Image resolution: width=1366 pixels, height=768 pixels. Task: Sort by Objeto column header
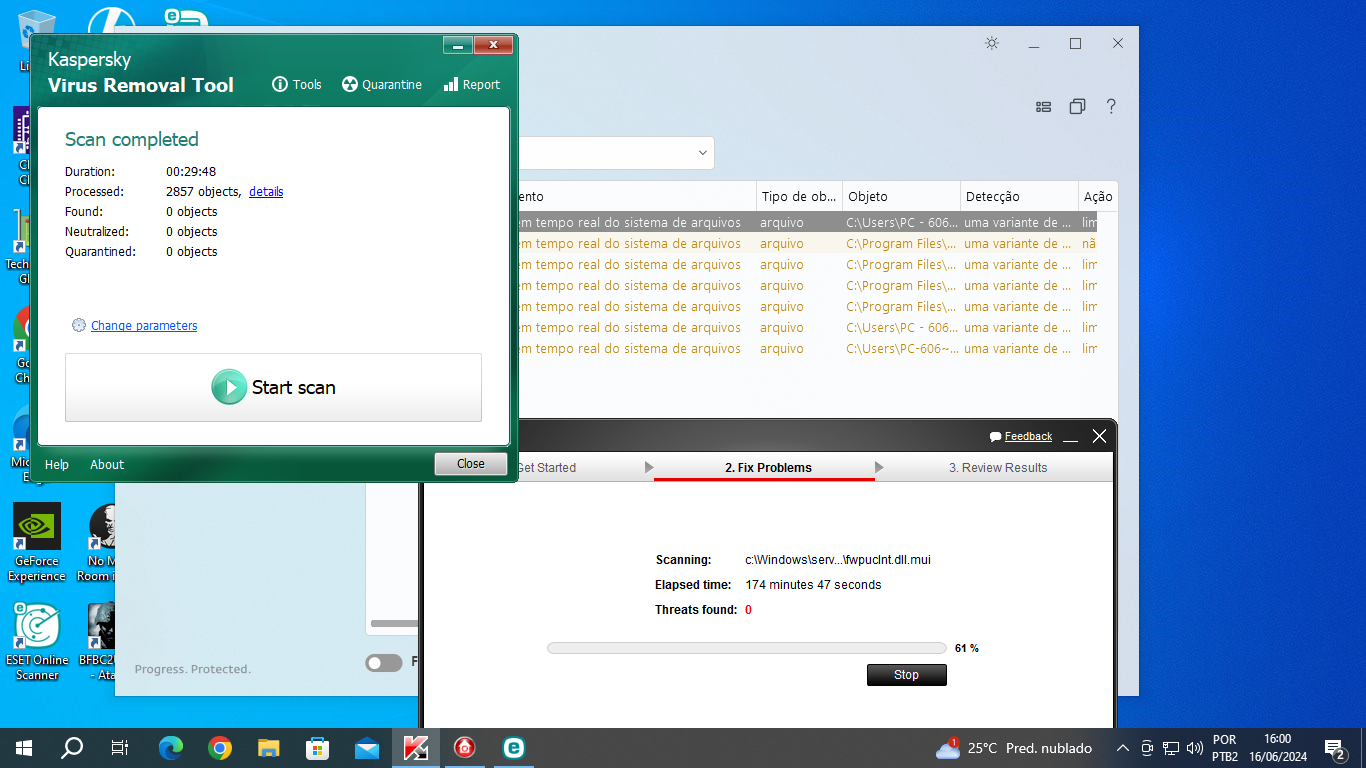pos(902,196)
